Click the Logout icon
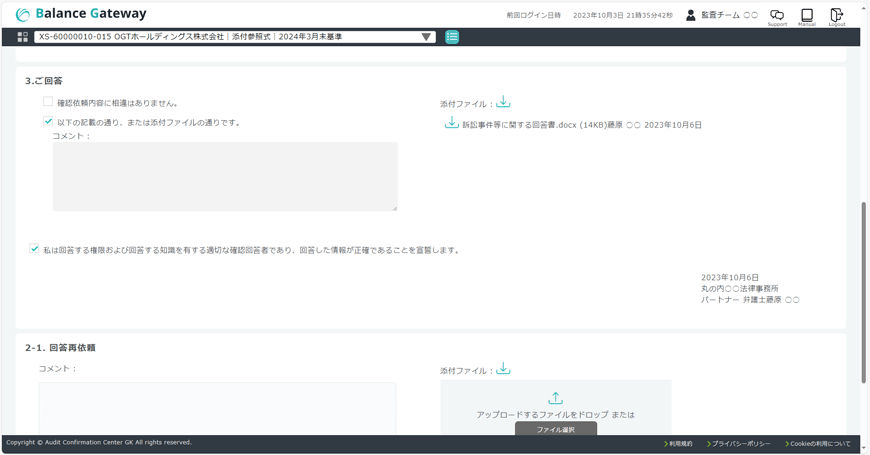Viewport: 870px width, 455px height. coord(836,16)
